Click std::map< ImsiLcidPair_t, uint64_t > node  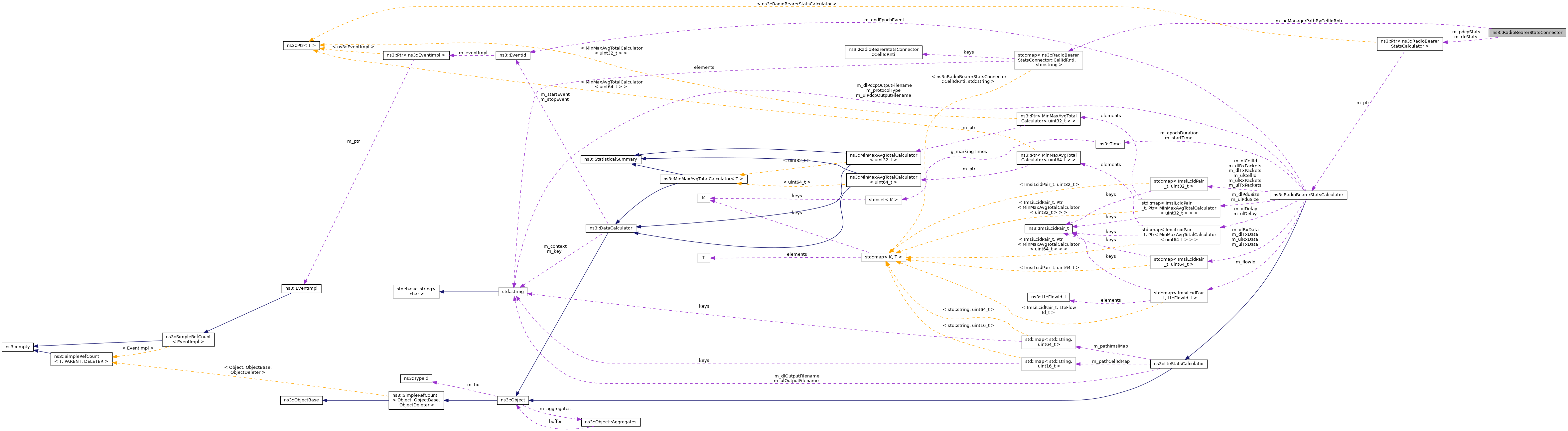pyautogui.click(x=1179, y=262)
